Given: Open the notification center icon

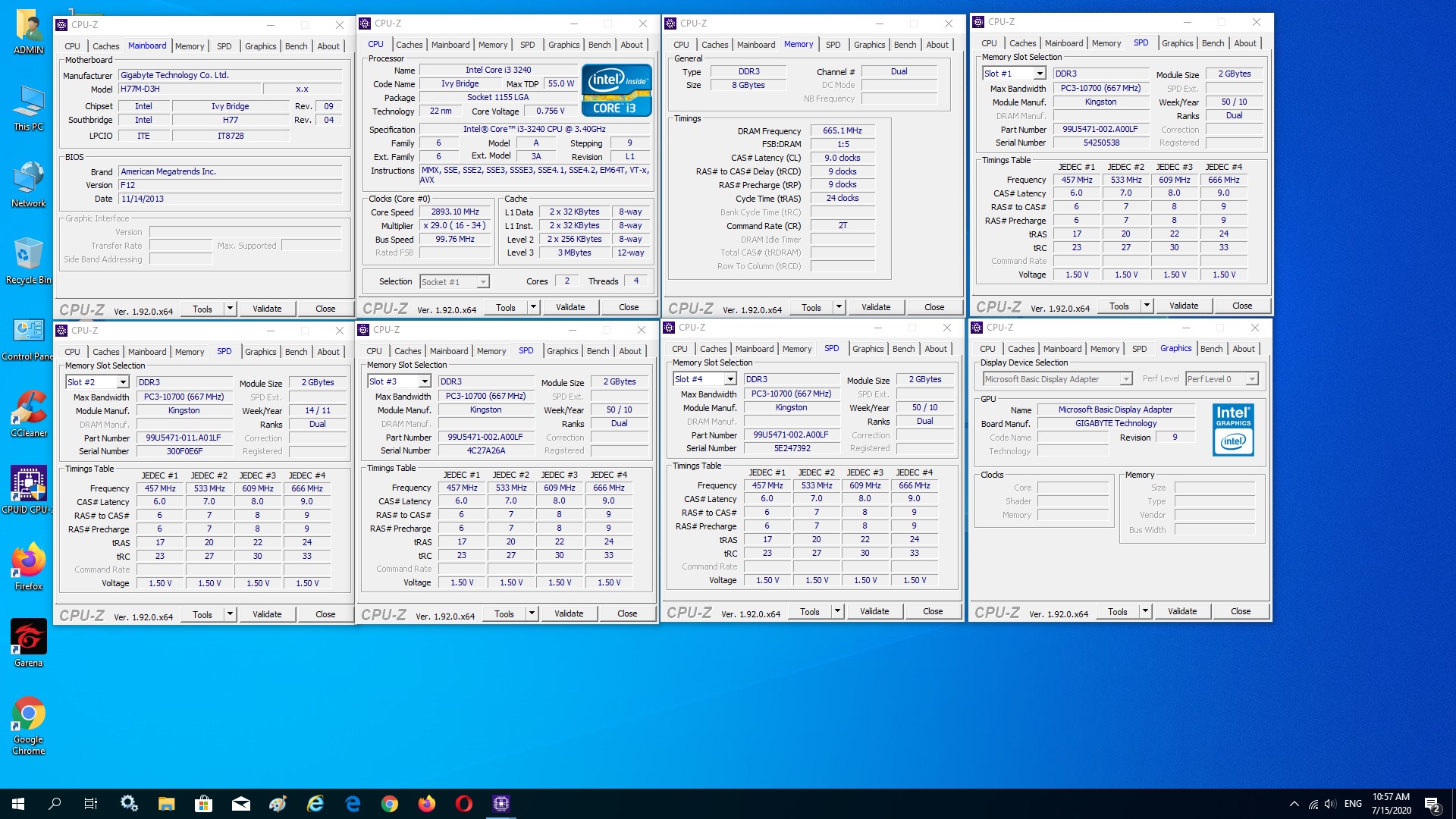Looking at the screenshot, I should pos(1432,804).
